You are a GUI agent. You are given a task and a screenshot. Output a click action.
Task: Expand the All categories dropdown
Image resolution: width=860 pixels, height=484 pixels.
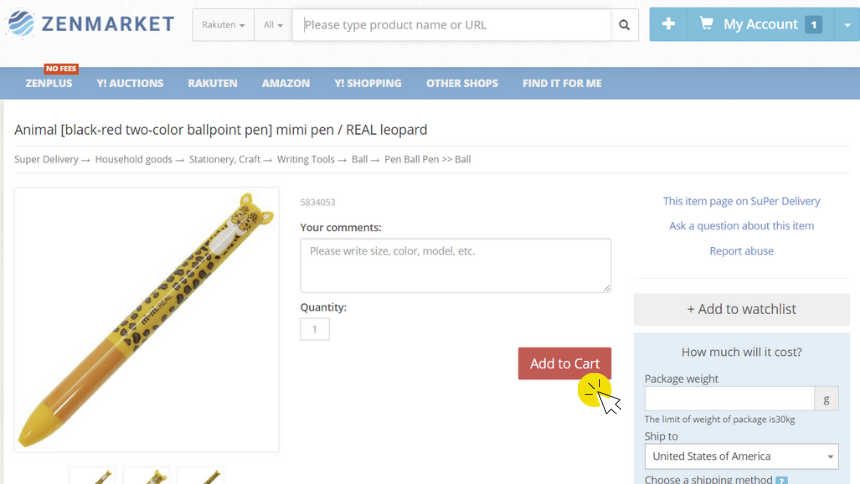(273, 25)
